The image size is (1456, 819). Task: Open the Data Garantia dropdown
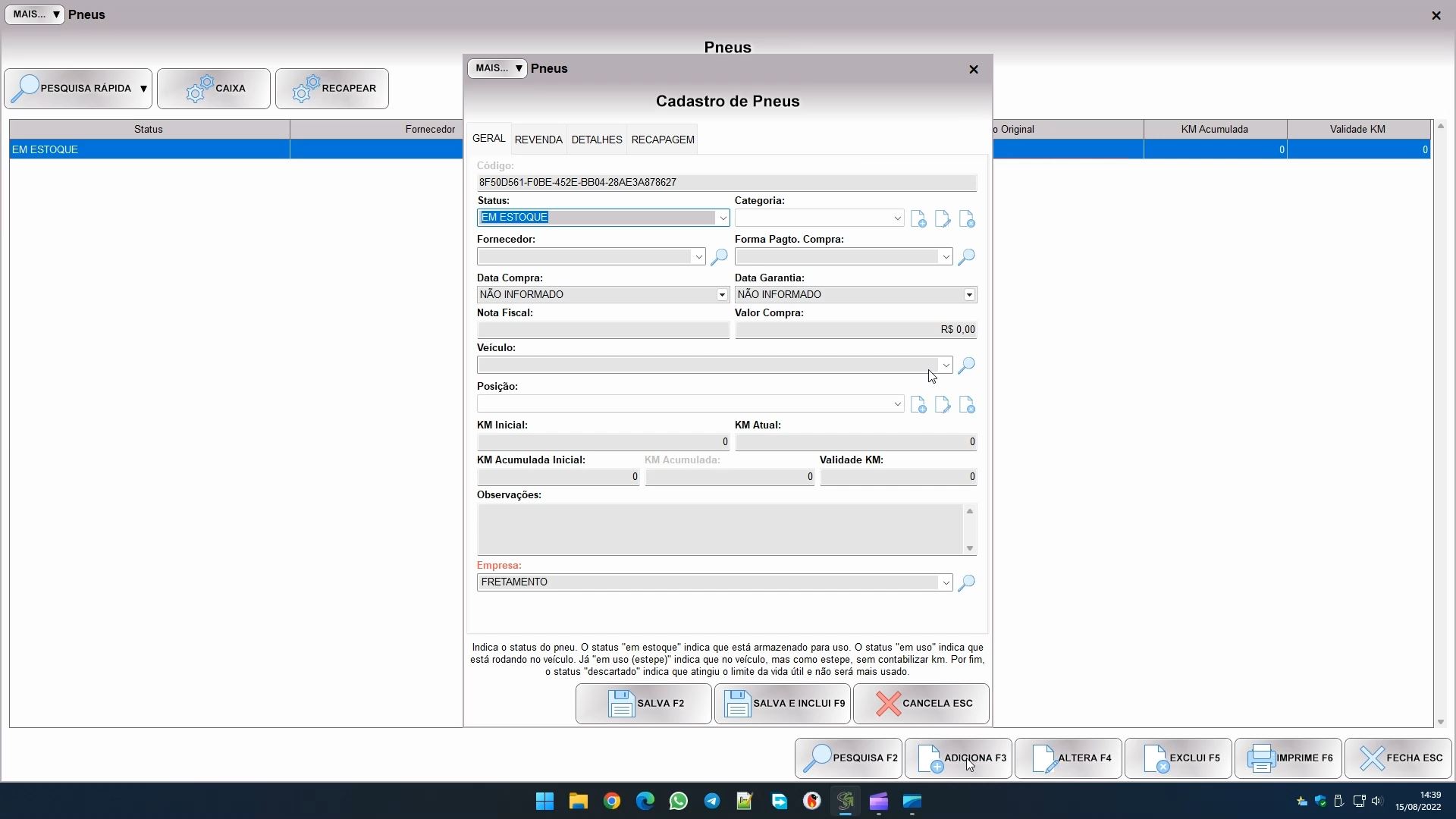pyautogui.click(x=969, y=295)
